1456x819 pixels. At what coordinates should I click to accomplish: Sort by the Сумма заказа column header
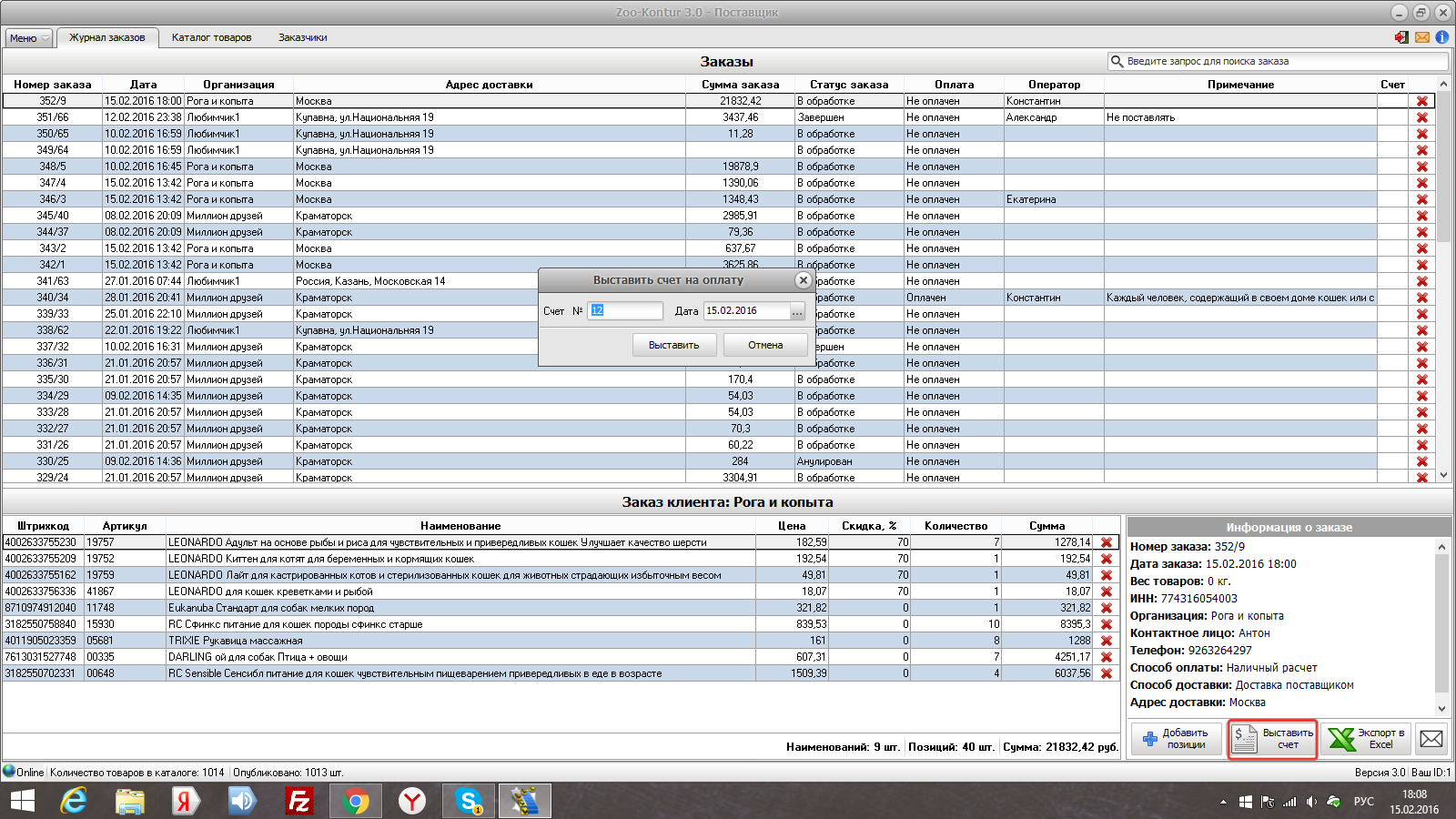740,85
